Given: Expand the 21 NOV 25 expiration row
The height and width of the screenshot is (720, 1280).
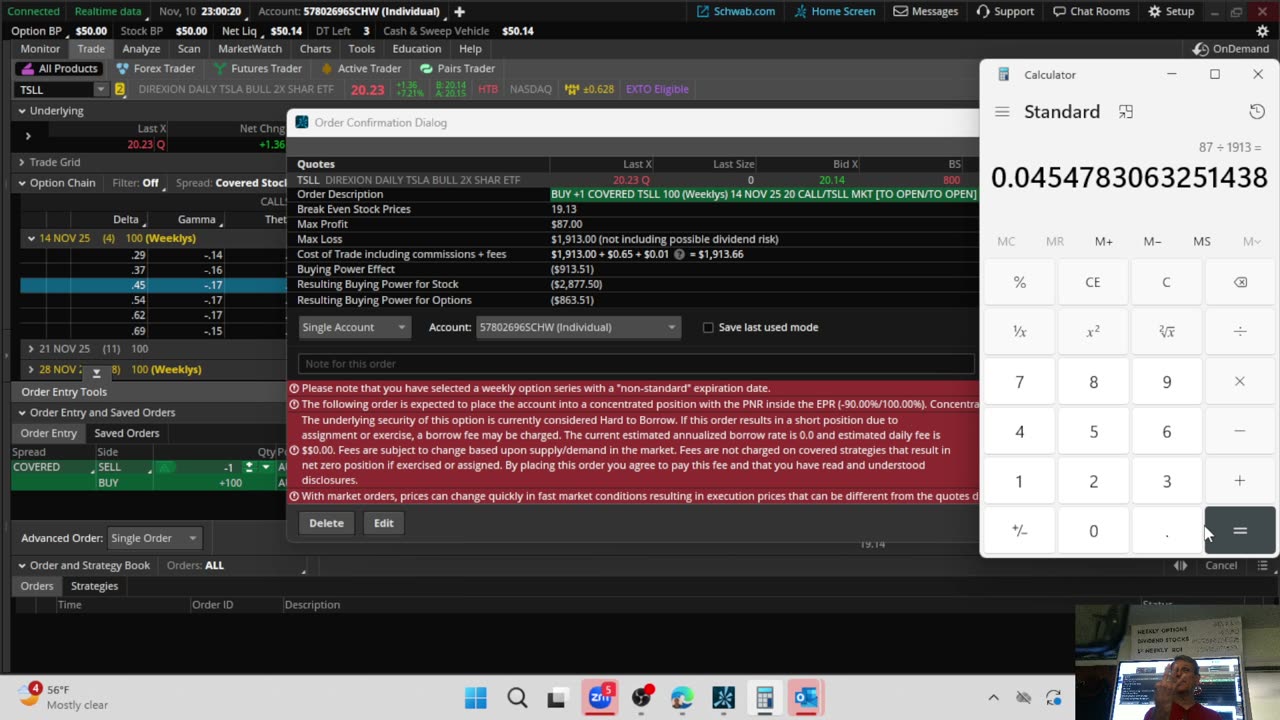Looking at the screenshot, I should 31,349.
